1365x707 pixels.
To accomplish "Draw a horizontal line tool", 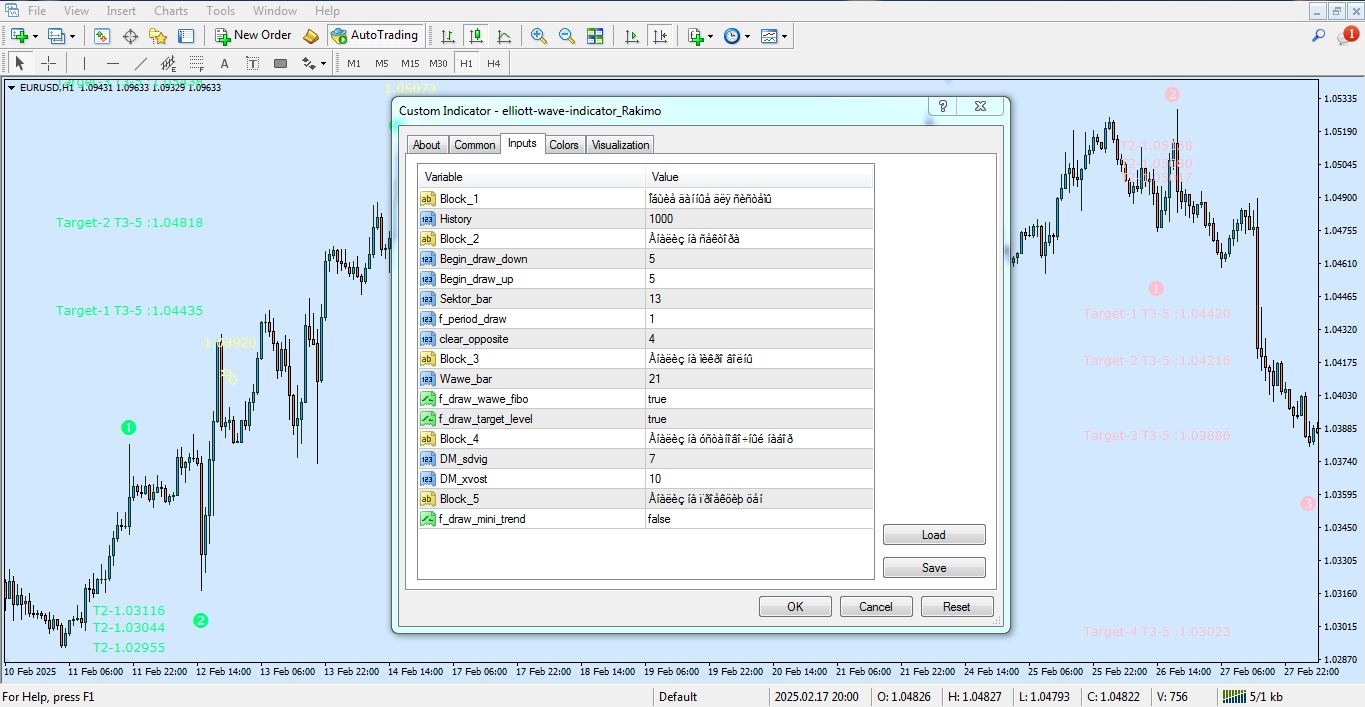I will pyautogui.click(x=113, y=63).
